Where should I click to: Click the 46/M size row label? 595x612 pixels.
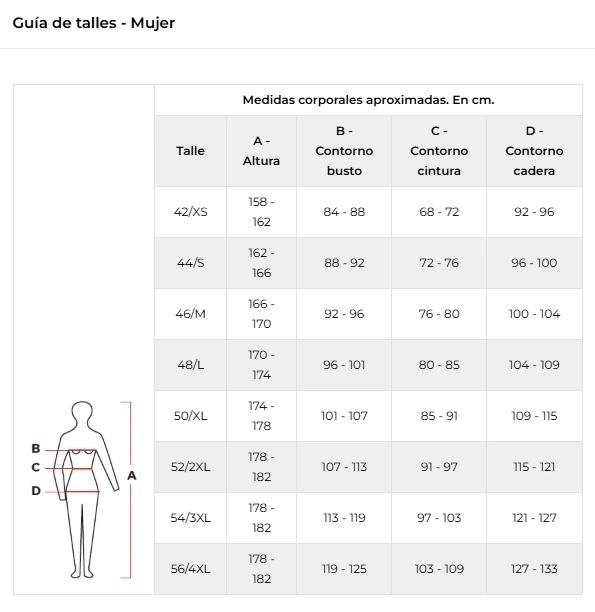click(191, 314)
